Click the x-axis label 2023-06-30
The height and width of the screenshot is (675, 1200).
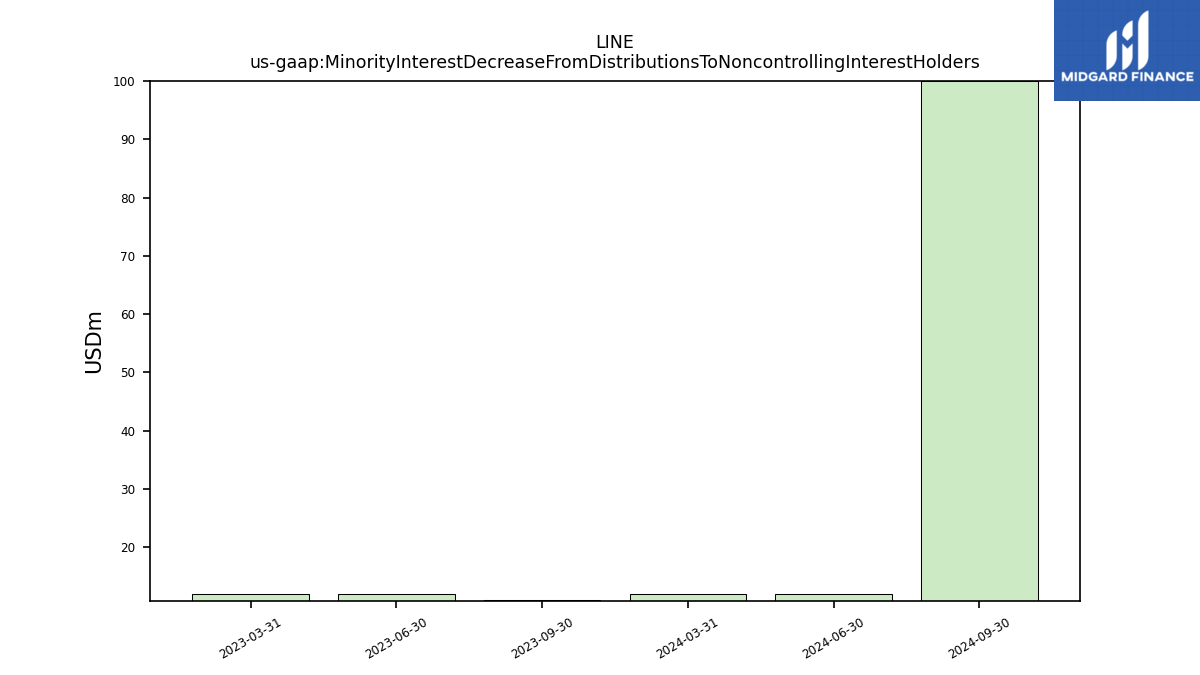tap(396, 638)
